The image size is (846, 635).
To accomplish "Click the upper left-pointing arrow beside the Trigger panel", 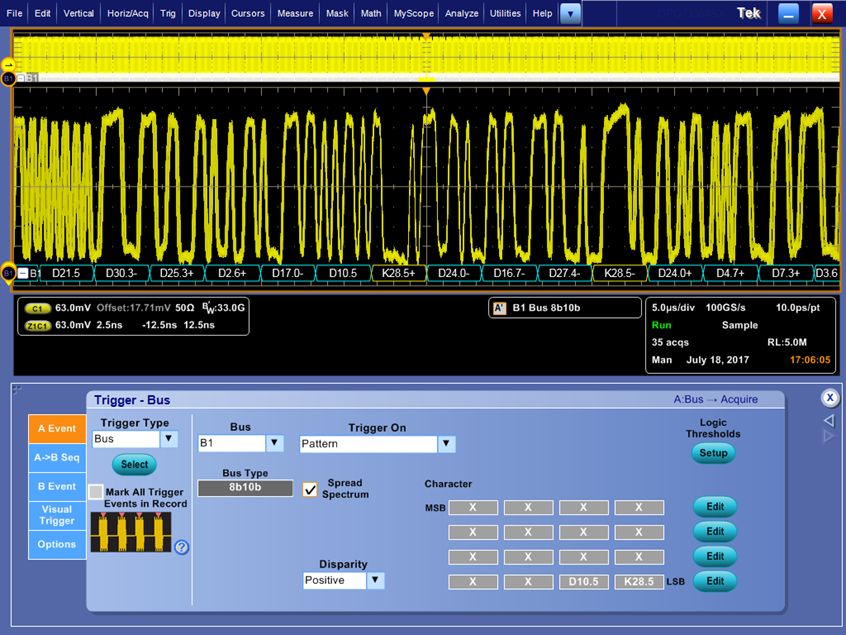I will tap(828, 421).
